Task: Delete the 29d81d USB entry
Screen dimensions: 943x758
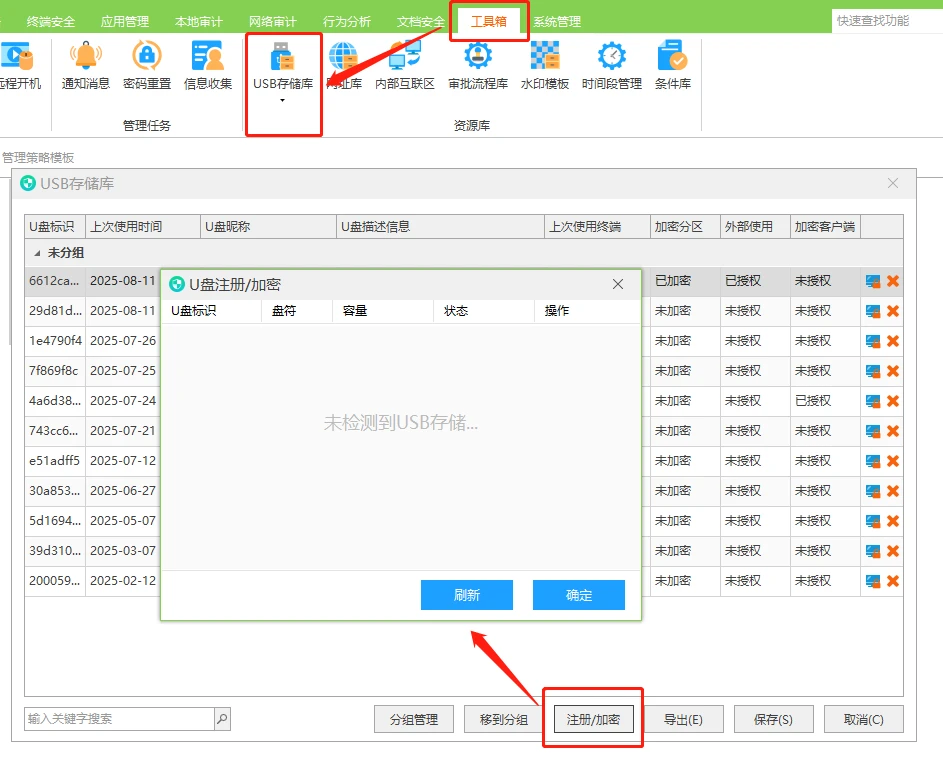Action: (x=893, y=311)
